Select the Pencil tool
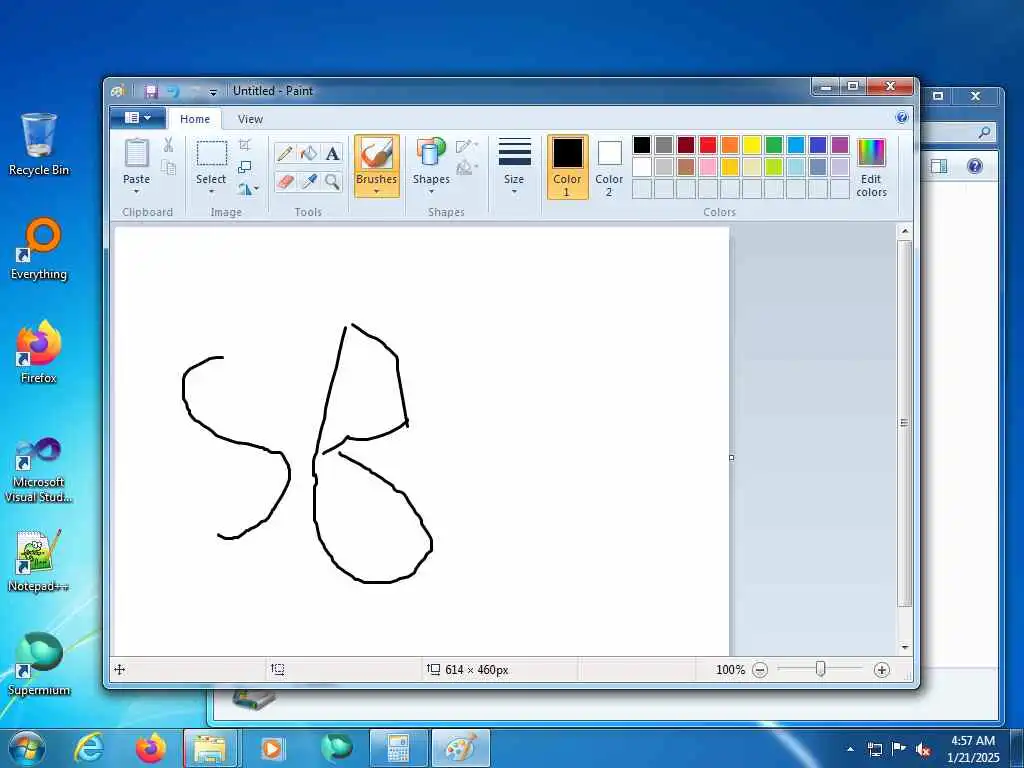 pyautogui.click(x=285, y=154)
